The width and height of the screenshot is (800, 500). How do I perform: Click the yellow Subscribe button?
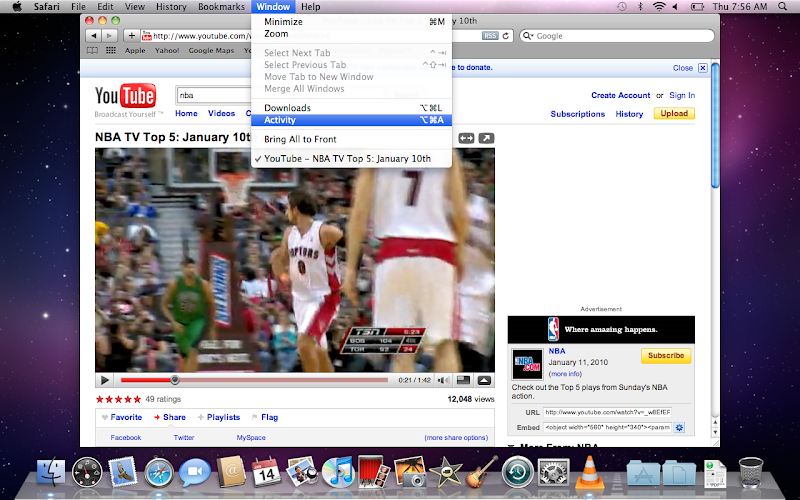[666, 356]
